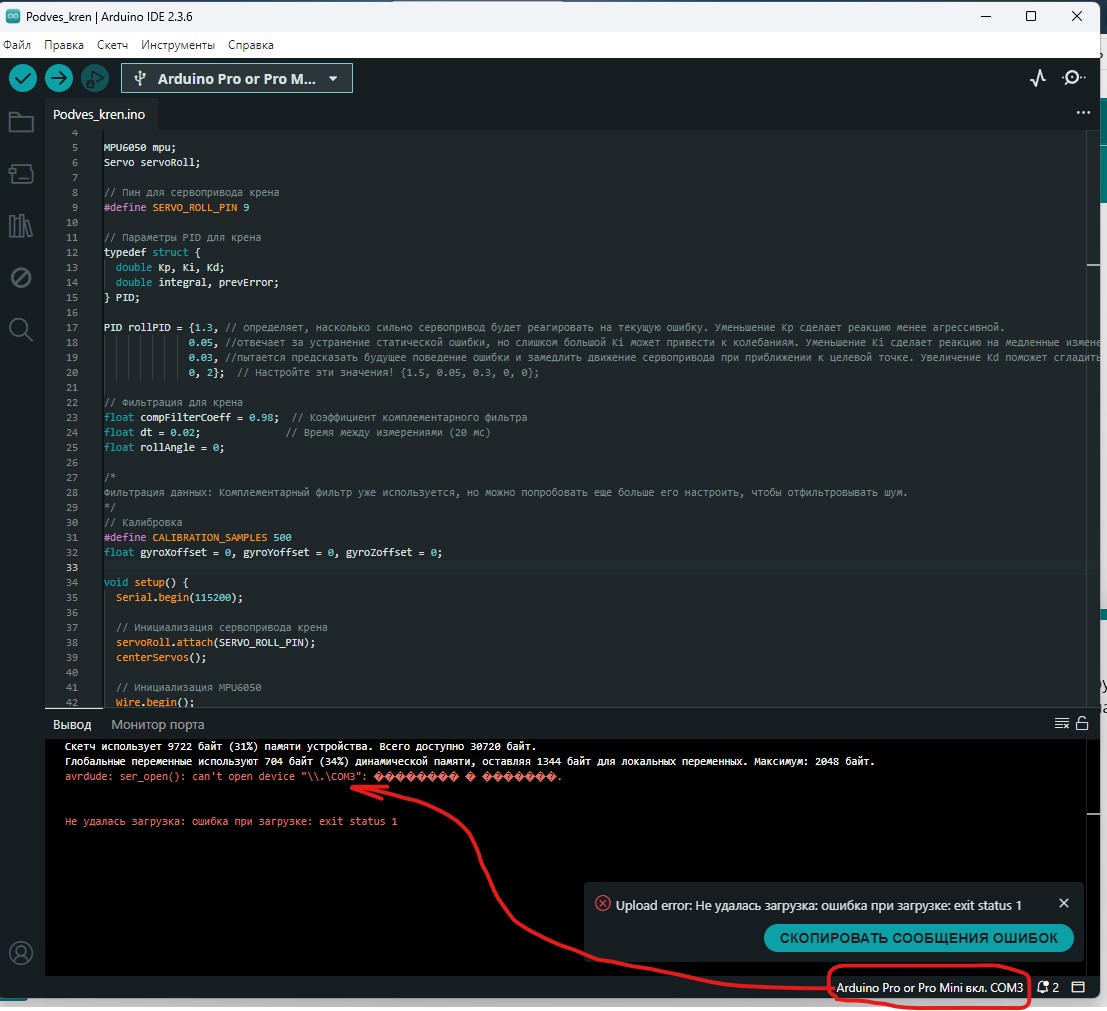This screenshot has width=1107, height=1011.
Task: Open the Sketchbook sidebar panel
Action: (x=22, y=122)
